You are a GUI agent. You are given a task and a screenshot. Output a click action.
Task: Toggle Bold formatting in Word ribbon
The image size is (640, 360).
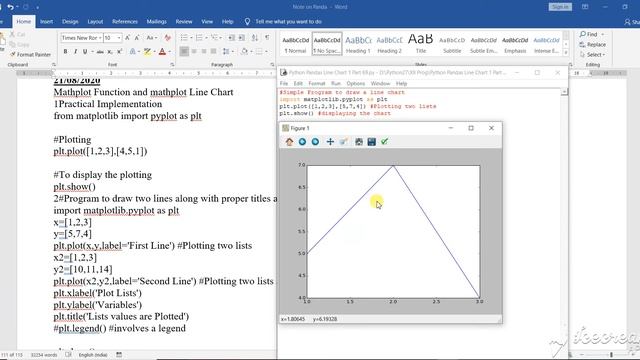click(x=65, y=52)
